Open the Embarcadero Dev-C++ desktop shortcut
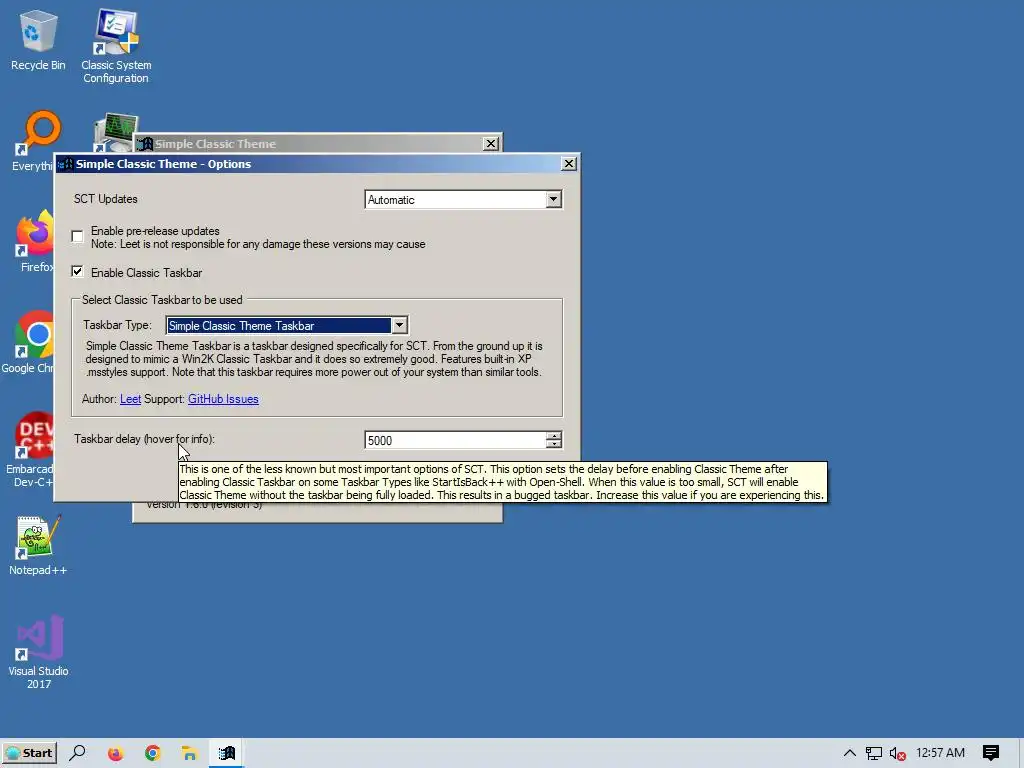Viewport: 1024px width, 768px height. click(x=30, y=449)
